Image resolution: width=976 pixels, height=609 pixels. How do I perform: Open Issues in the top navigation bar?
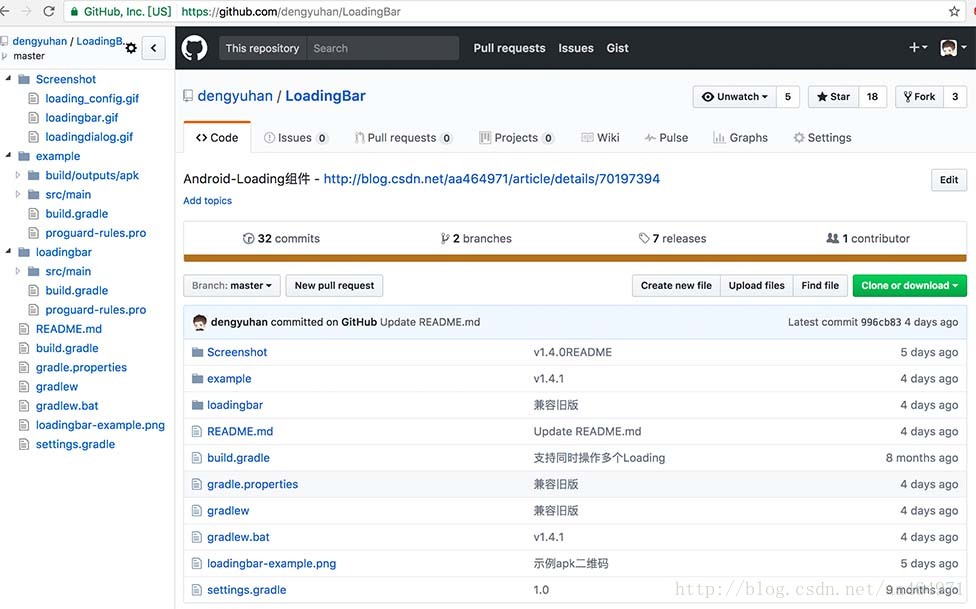[x=576, y=48]
